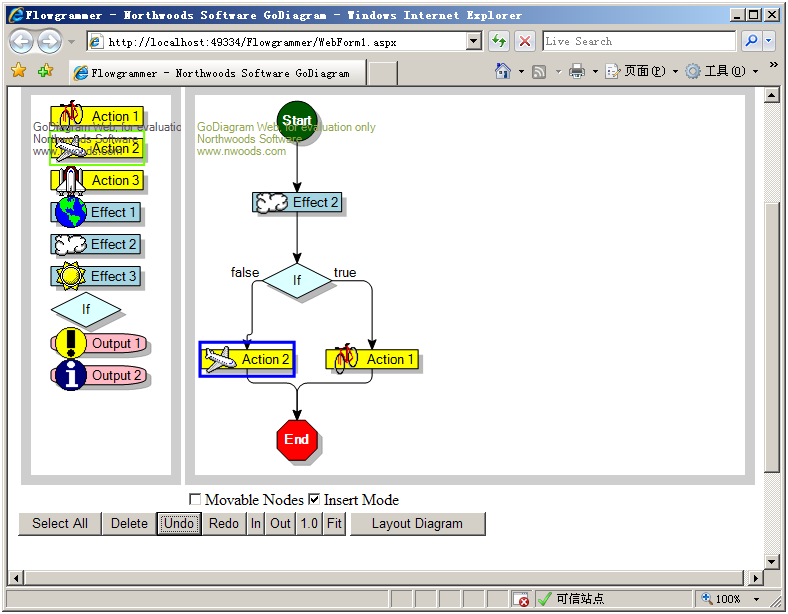Viewport: 788px width, 614px height.
Task: Expand the feeds dropdown arrow
Action: pos(558,72)
